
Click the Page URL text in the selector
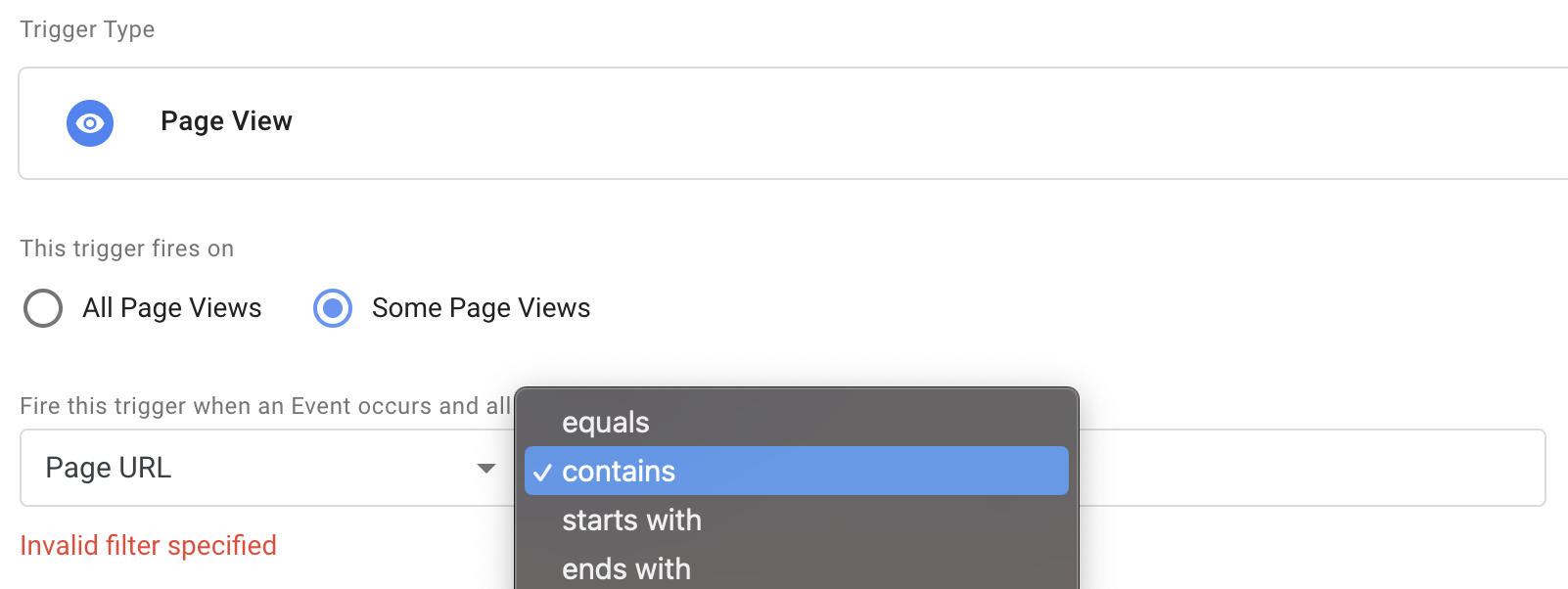point(109,468)
